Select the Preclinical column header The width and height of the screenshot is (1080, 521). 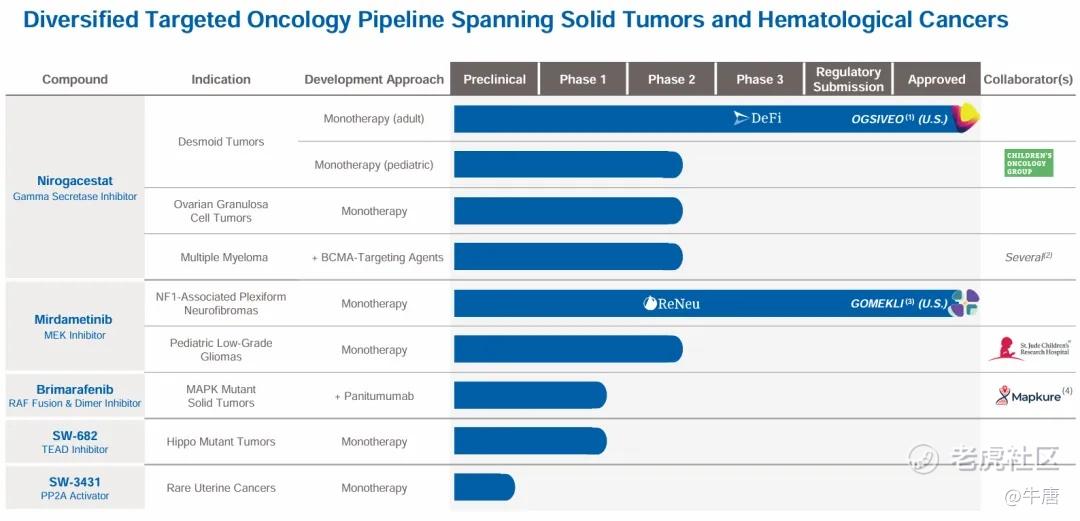click(494, 79)
